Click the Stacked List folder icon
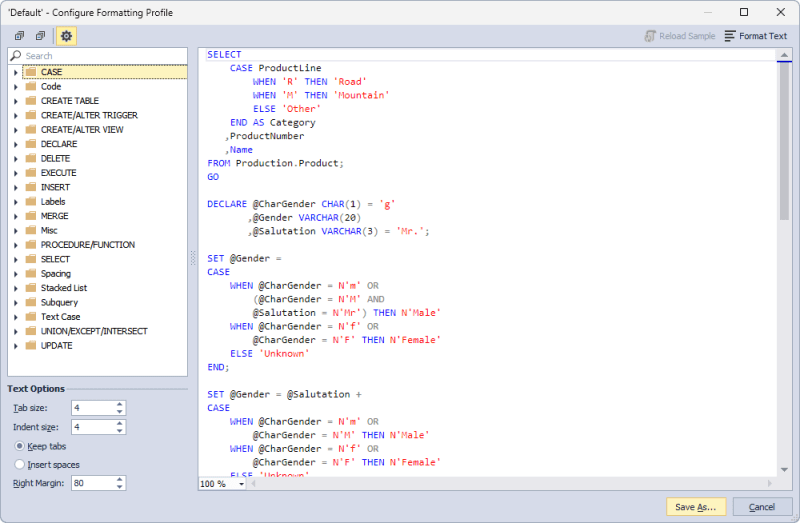Image resolution: width=800 pixels, height=523 pixels. pos(31,288)
